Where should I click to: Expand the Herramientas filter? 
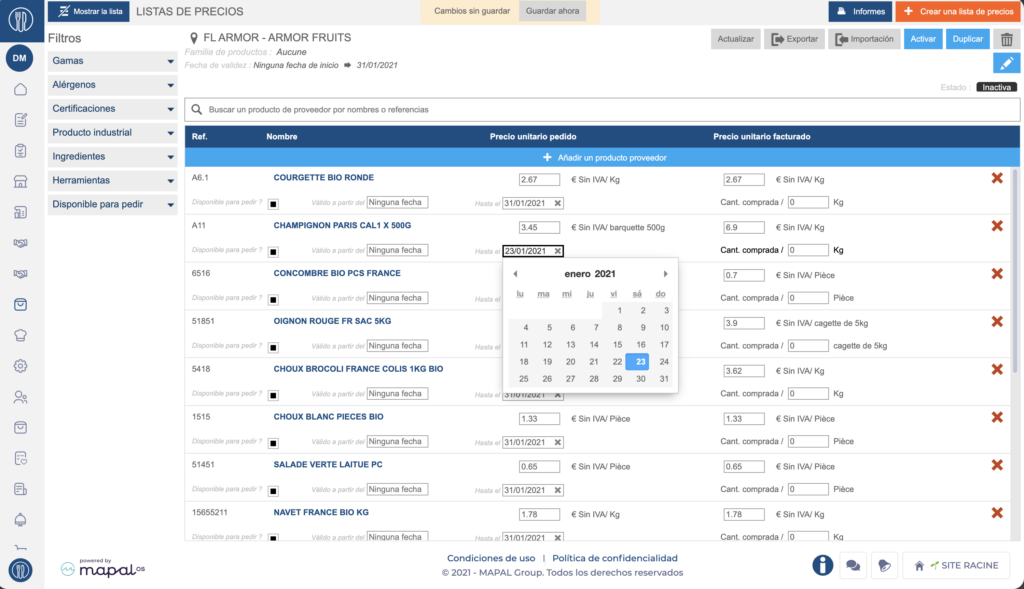tap(112, 180)
